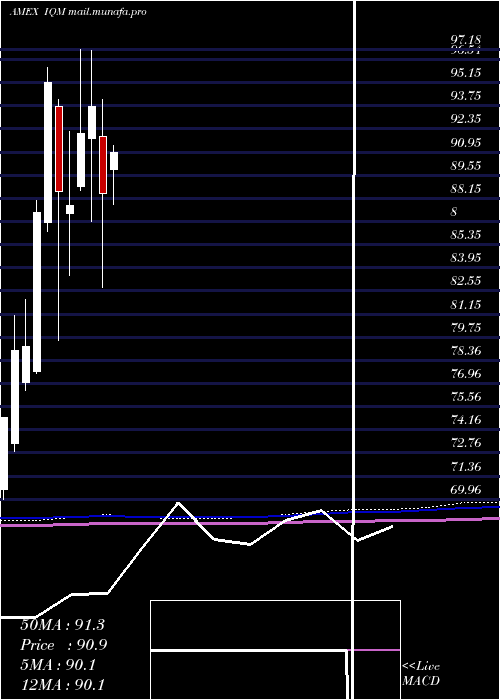This screenshot has height=700, width=500.
Task: Click the second red candlestick body
Action: point(103,165)
